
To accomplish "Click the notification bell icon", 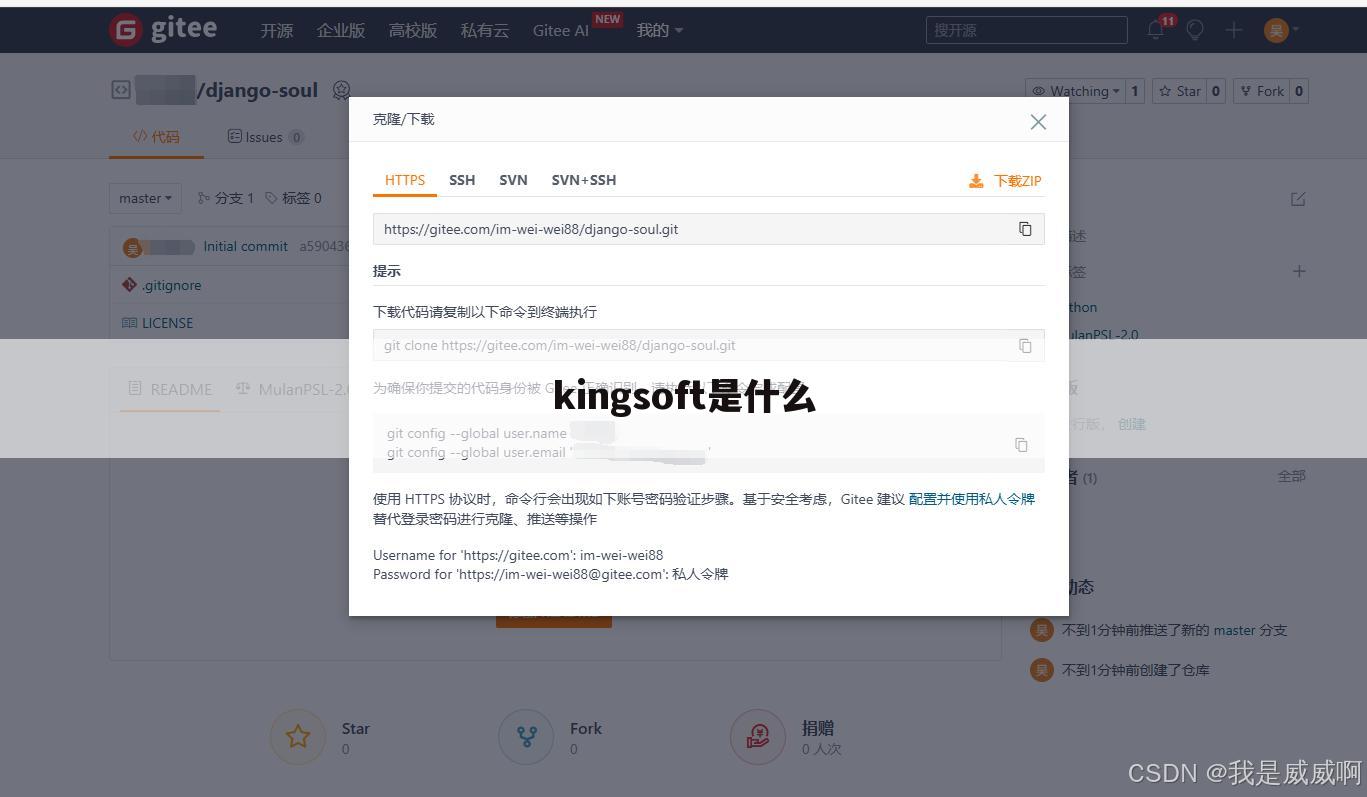I will point(1155,30).
